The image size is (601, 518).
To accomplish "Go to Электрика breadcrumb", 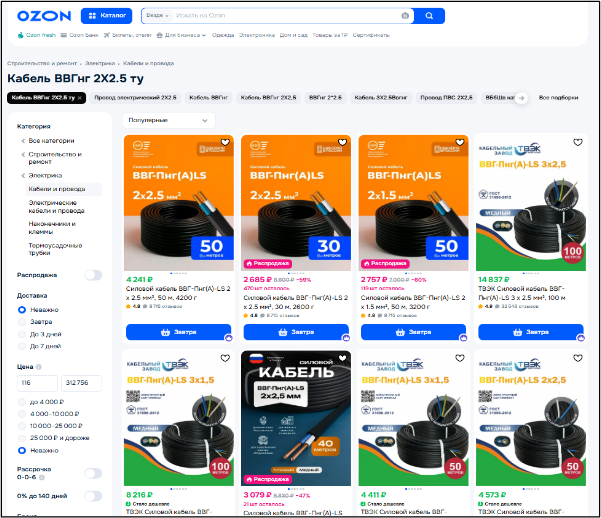I will (100, 63).
